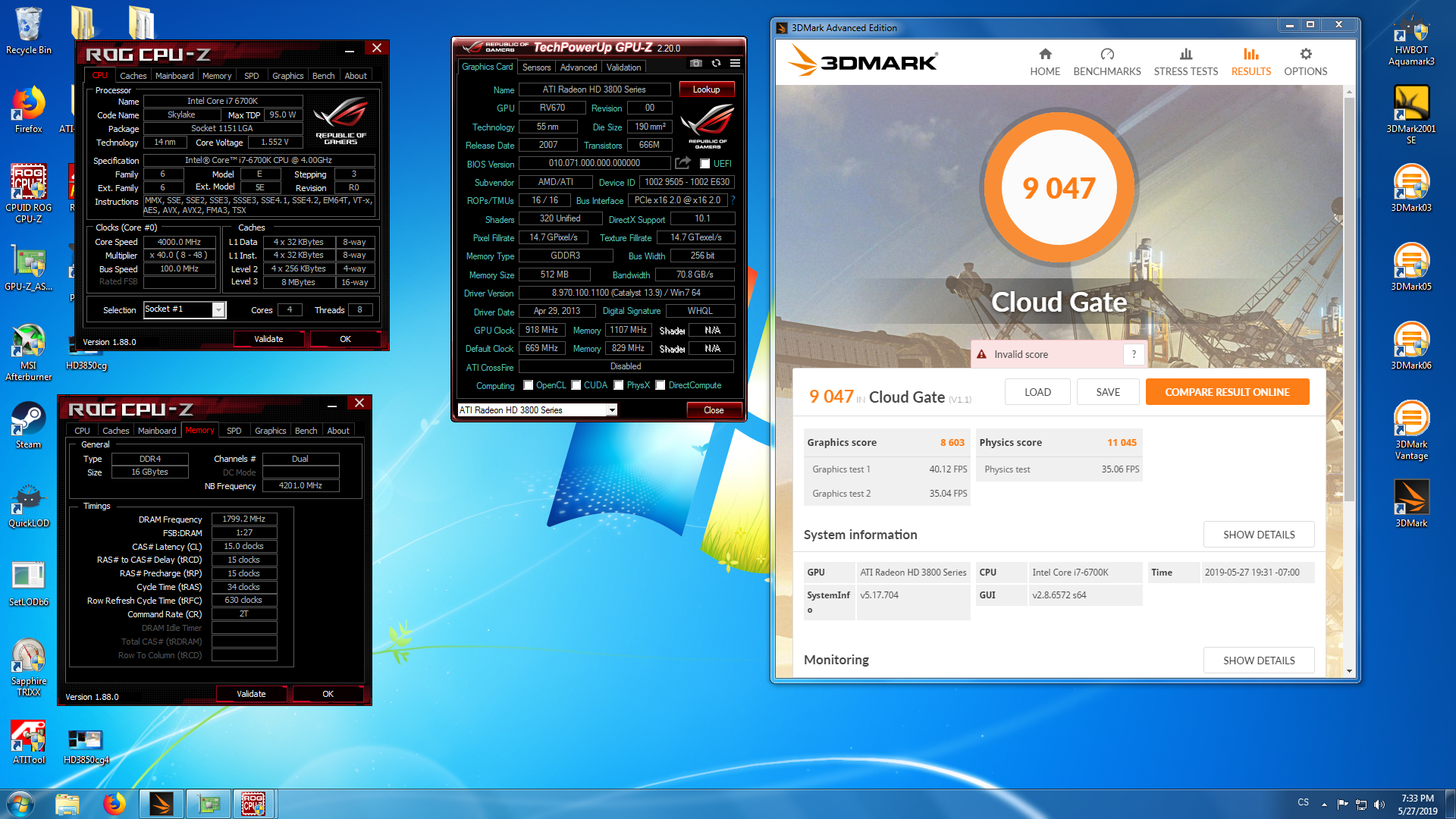Open Bench tab in upper CPU-Z window

tap(323, 76)
